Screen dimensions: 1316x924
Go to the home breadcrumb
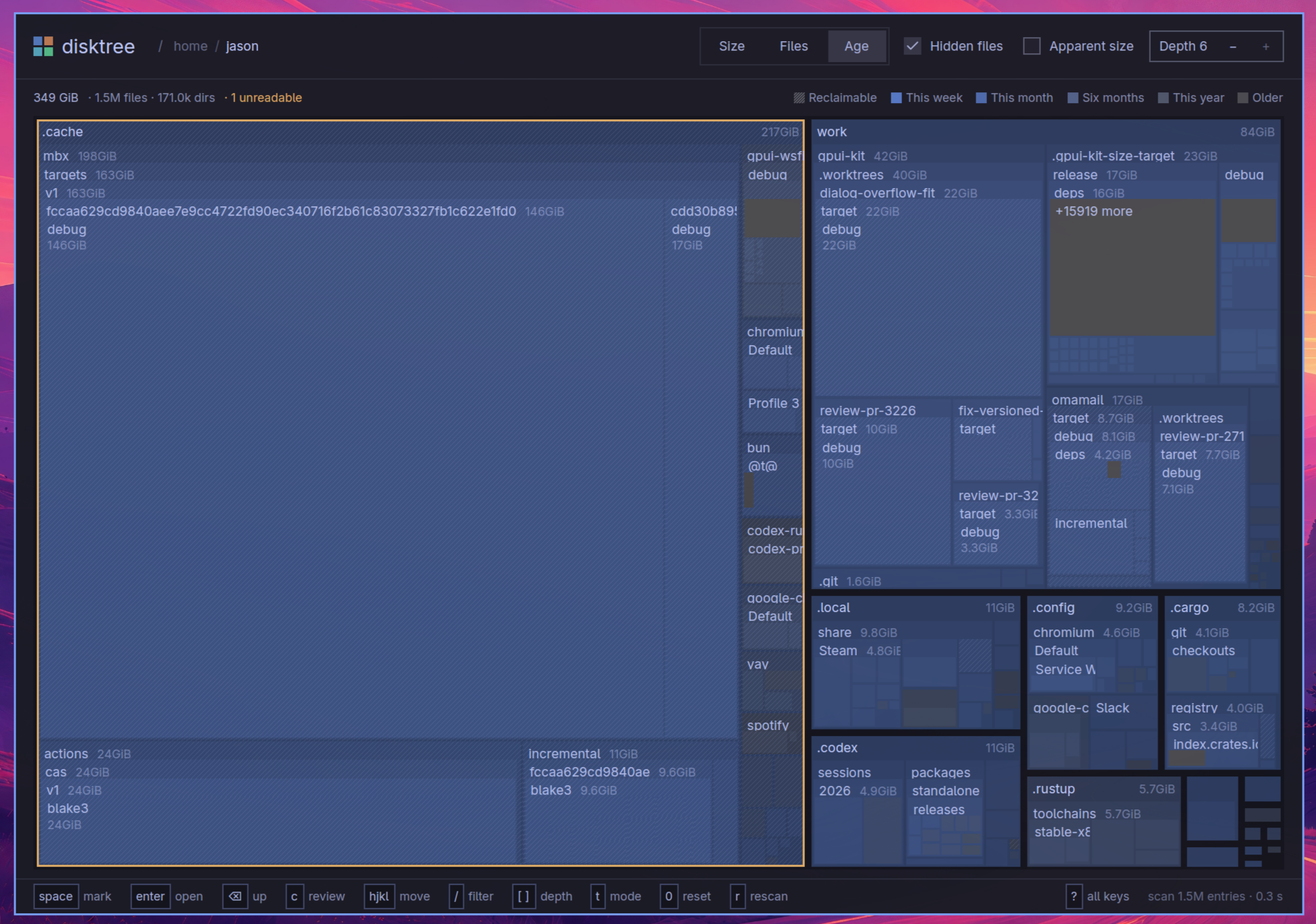190,47
